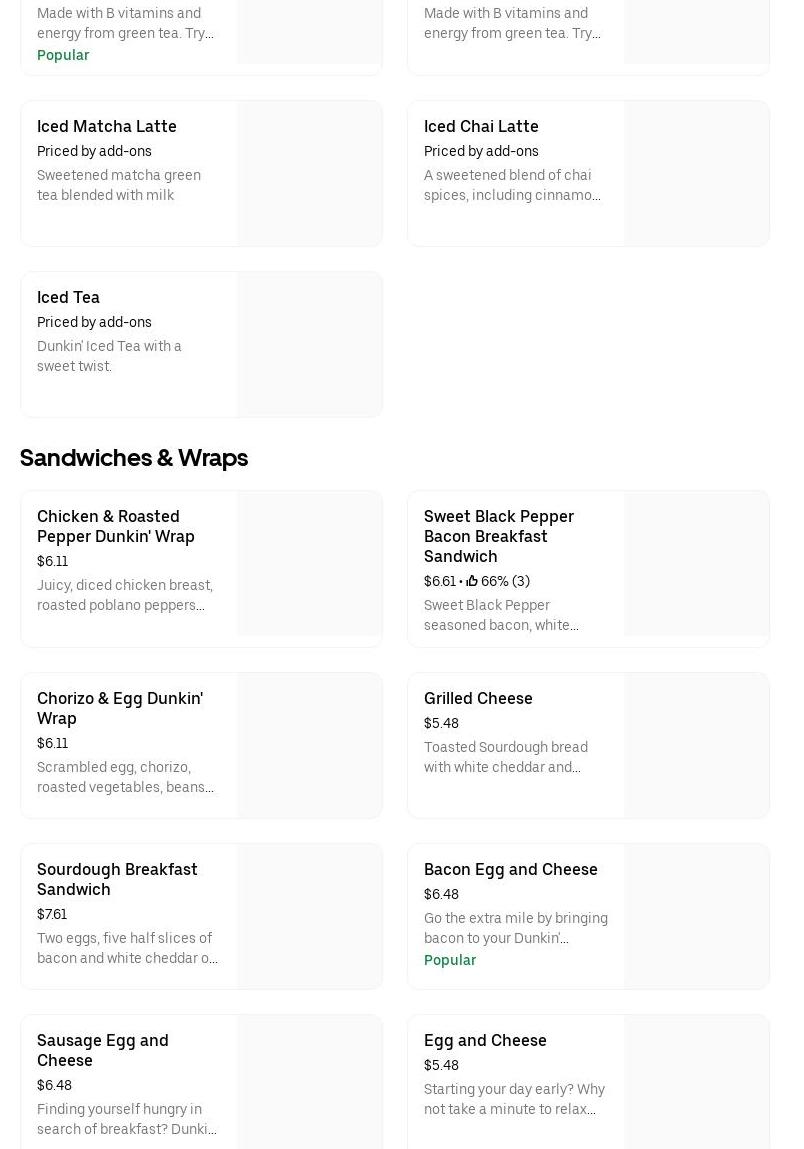804x1149 pixels.
Task: Click the Grilled Cheese image thumbnail
Action: 697,745
